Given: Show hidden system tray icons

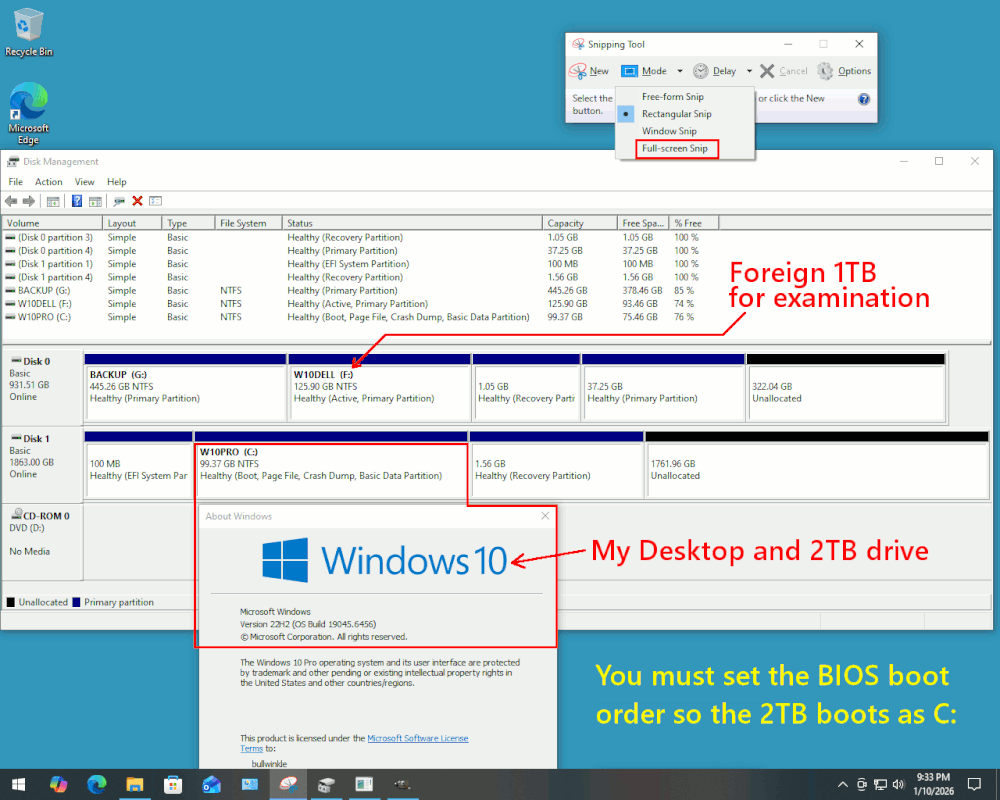Looking at the screenshot, I should [x=842, y=785].
